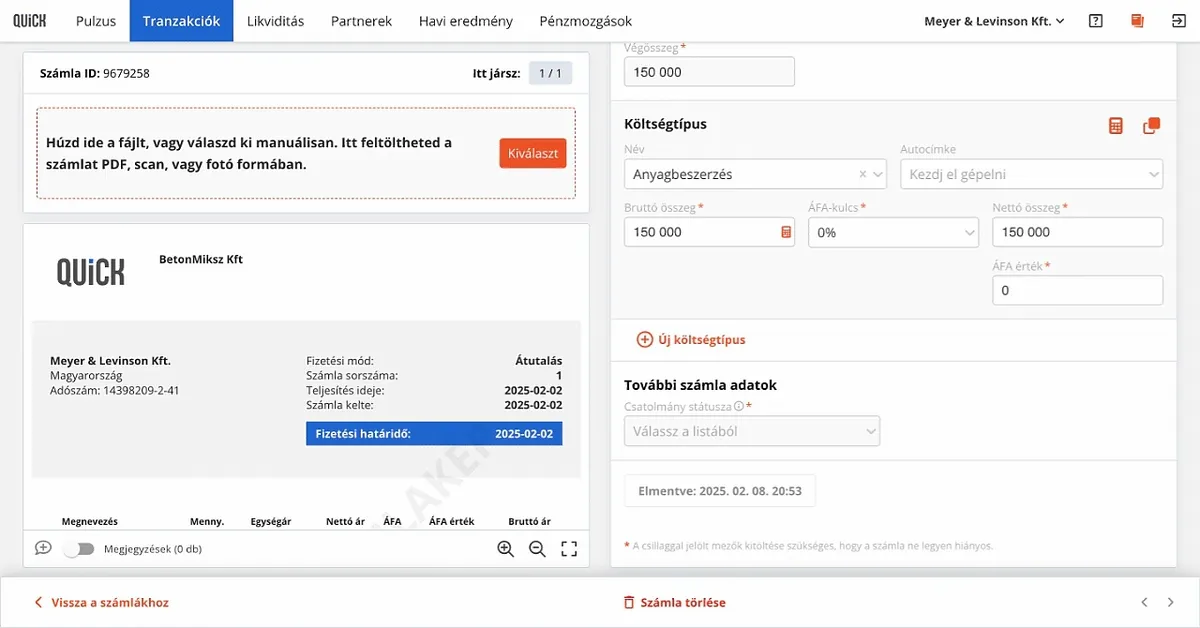
Task: Add an Új költségtípus entry
Action: click(x=691, y=339)
